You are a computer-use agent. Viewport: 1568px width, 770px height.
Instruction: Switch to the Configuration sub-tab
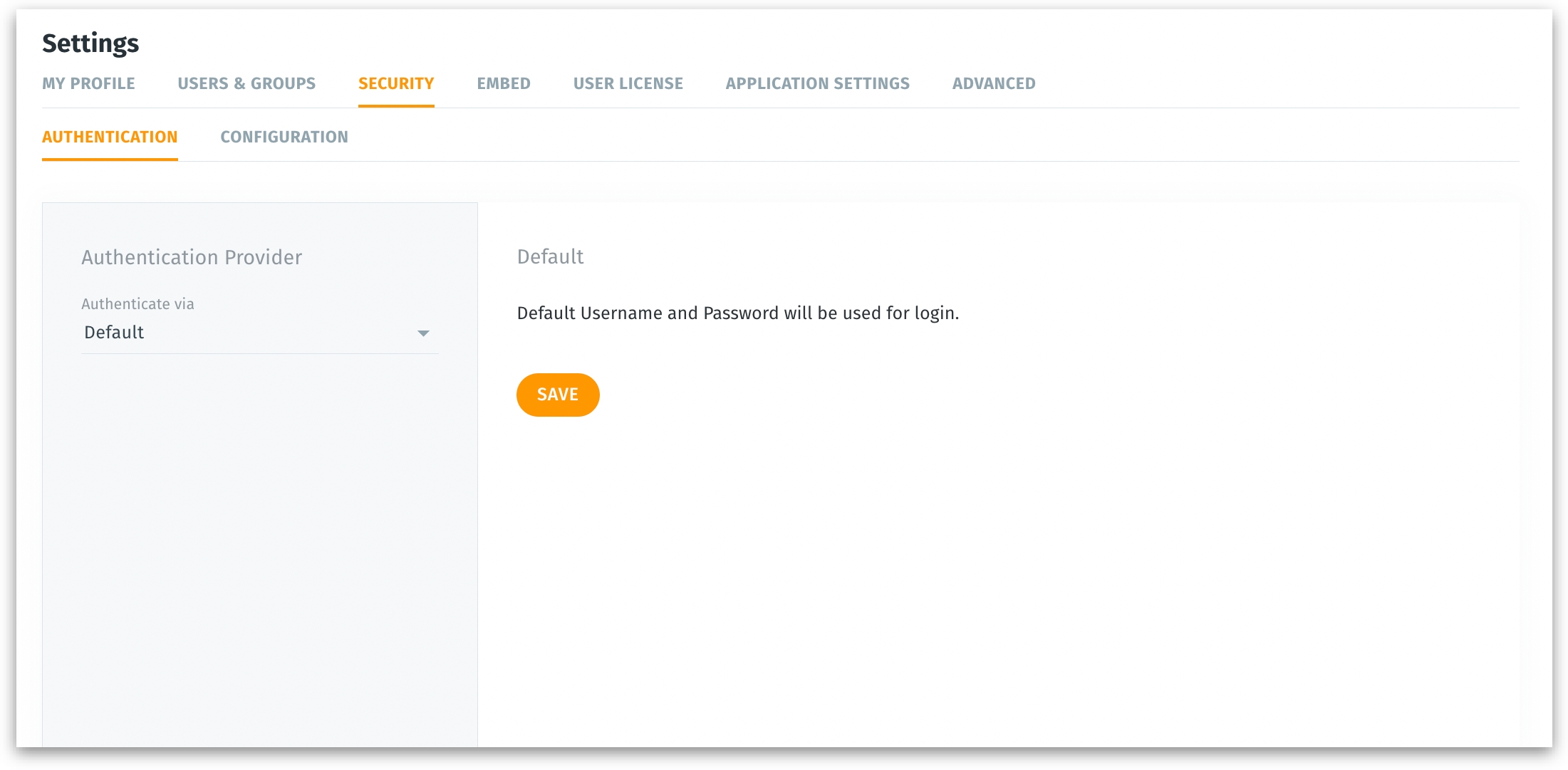[x=284, y=137]
